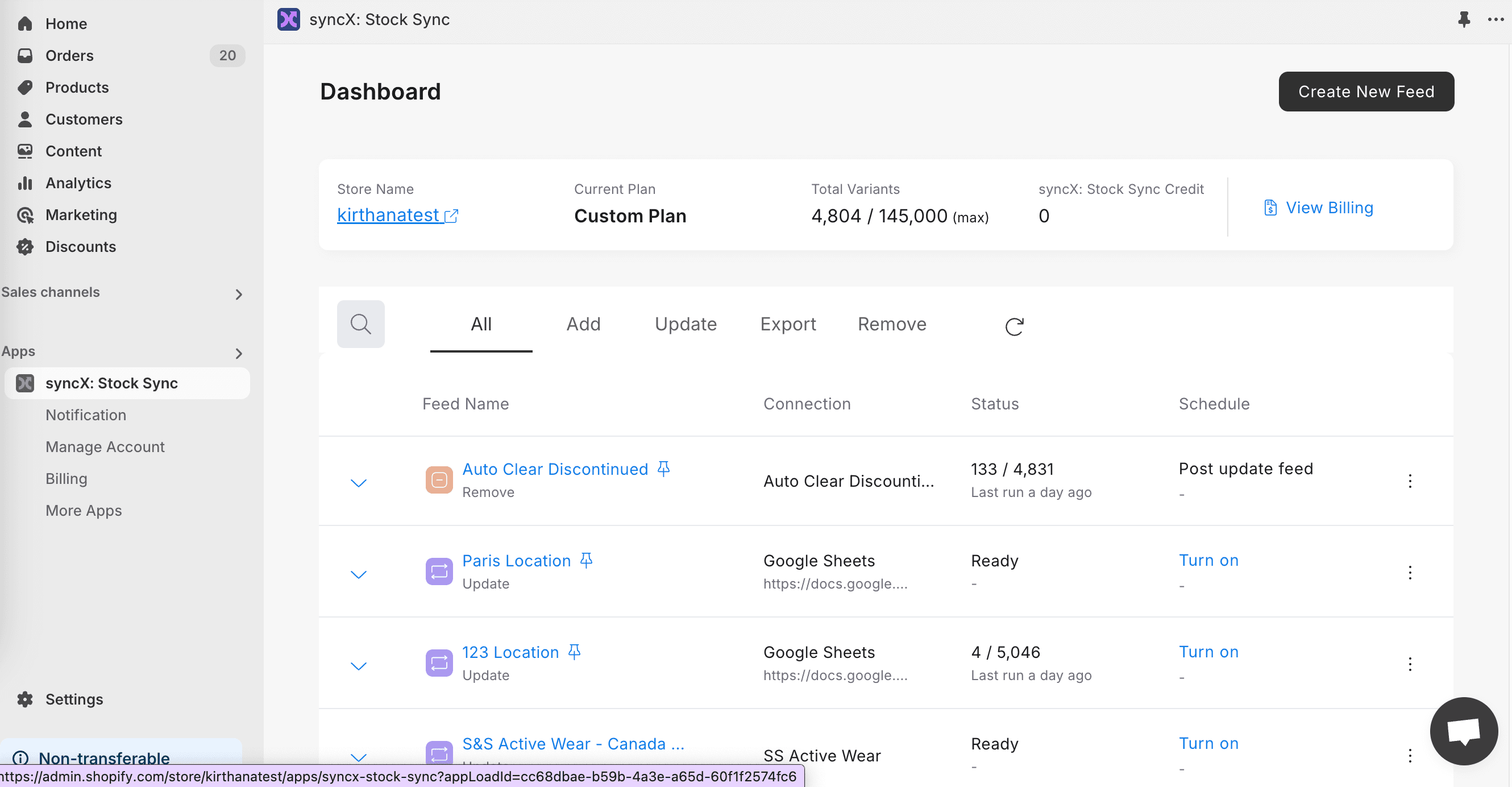Open the Orders inbox icon
The width and height of the screenshot is (1512, 787).
[x=24, y=55]
